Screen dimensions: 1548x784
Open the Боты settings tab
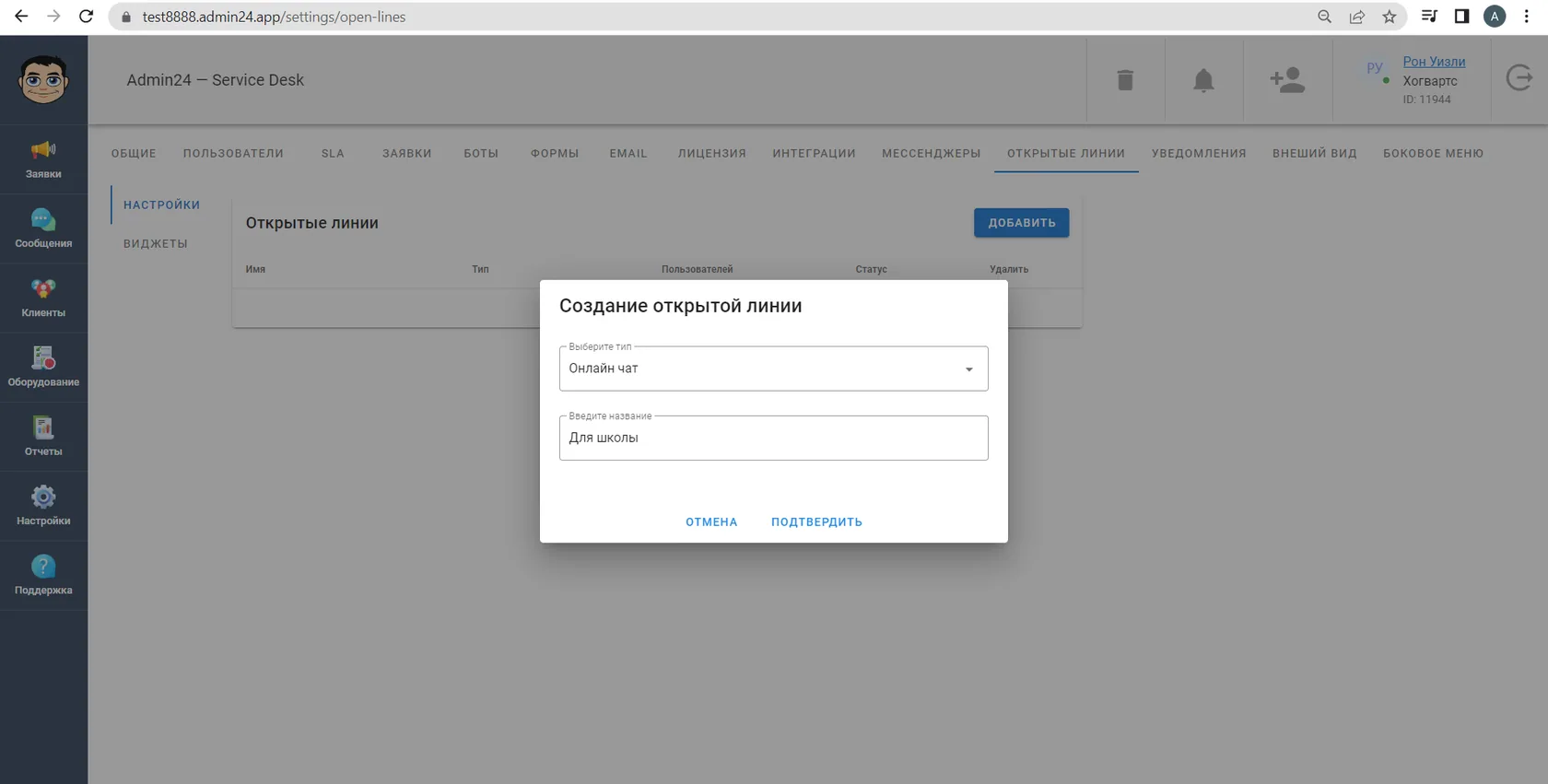(x=481, y=153)
